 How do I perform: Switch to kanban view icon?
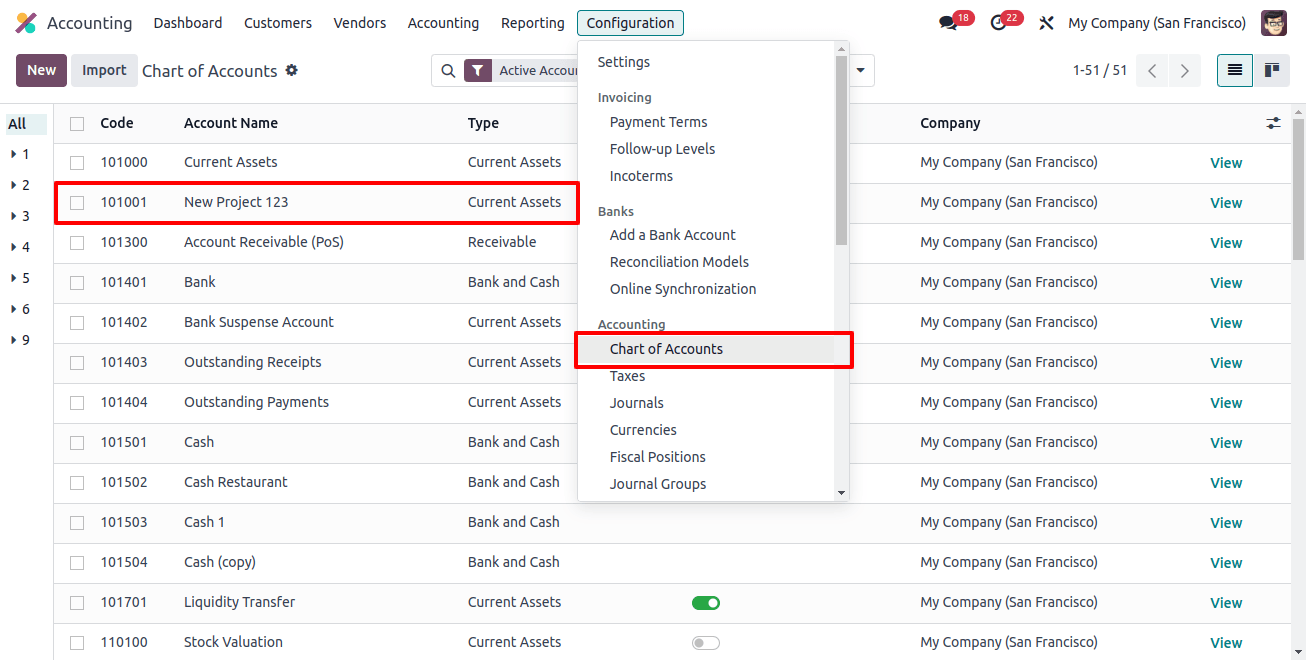coord(1271,70)
